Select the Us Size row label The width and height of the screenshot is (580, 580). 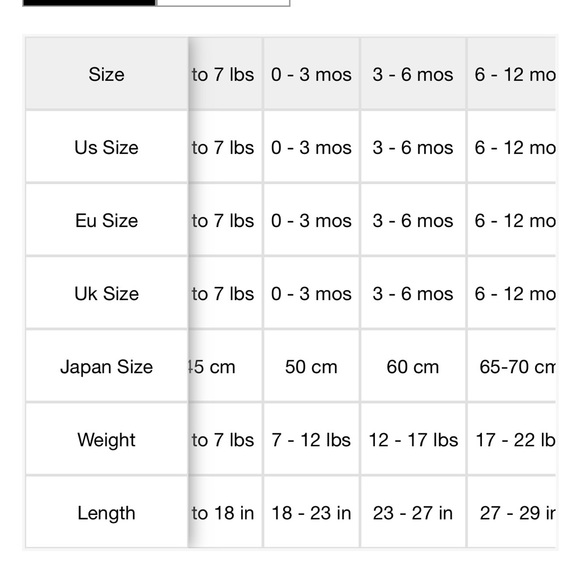pyautogui.click(x=107, y=146)
